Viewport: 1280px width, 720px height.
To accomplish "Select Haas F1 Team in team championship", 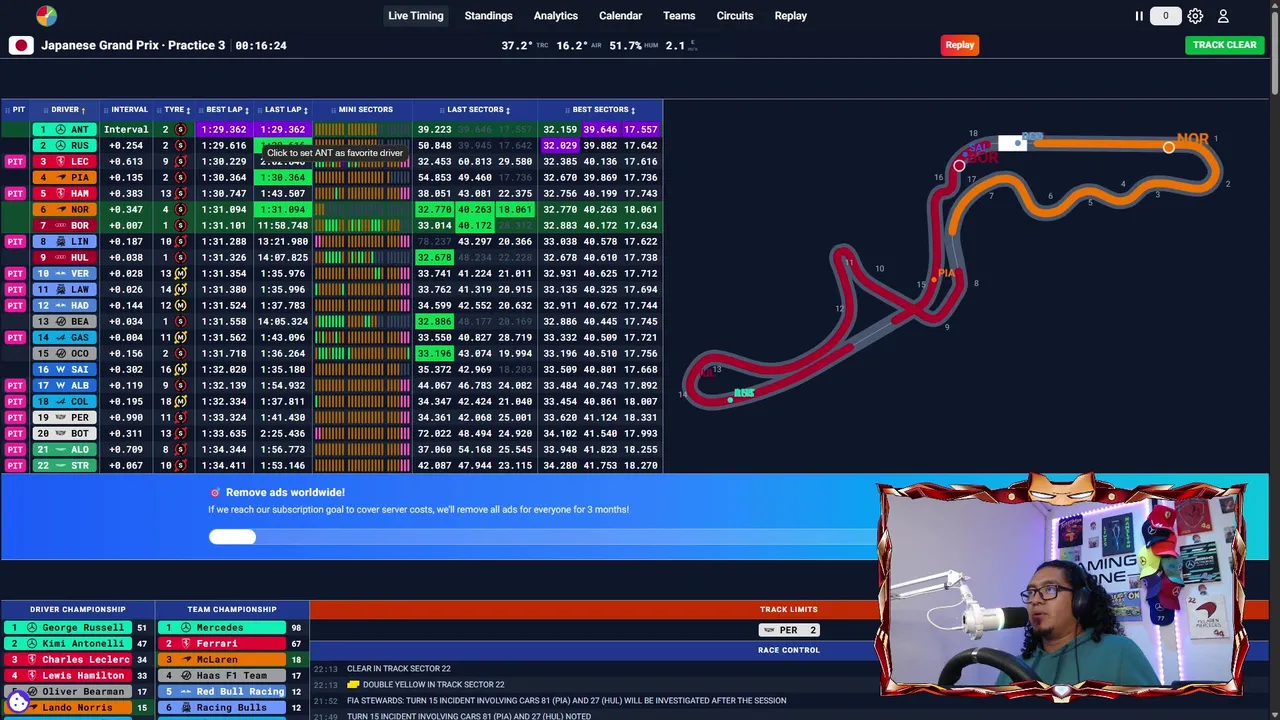I will click(x=222, y=675).
